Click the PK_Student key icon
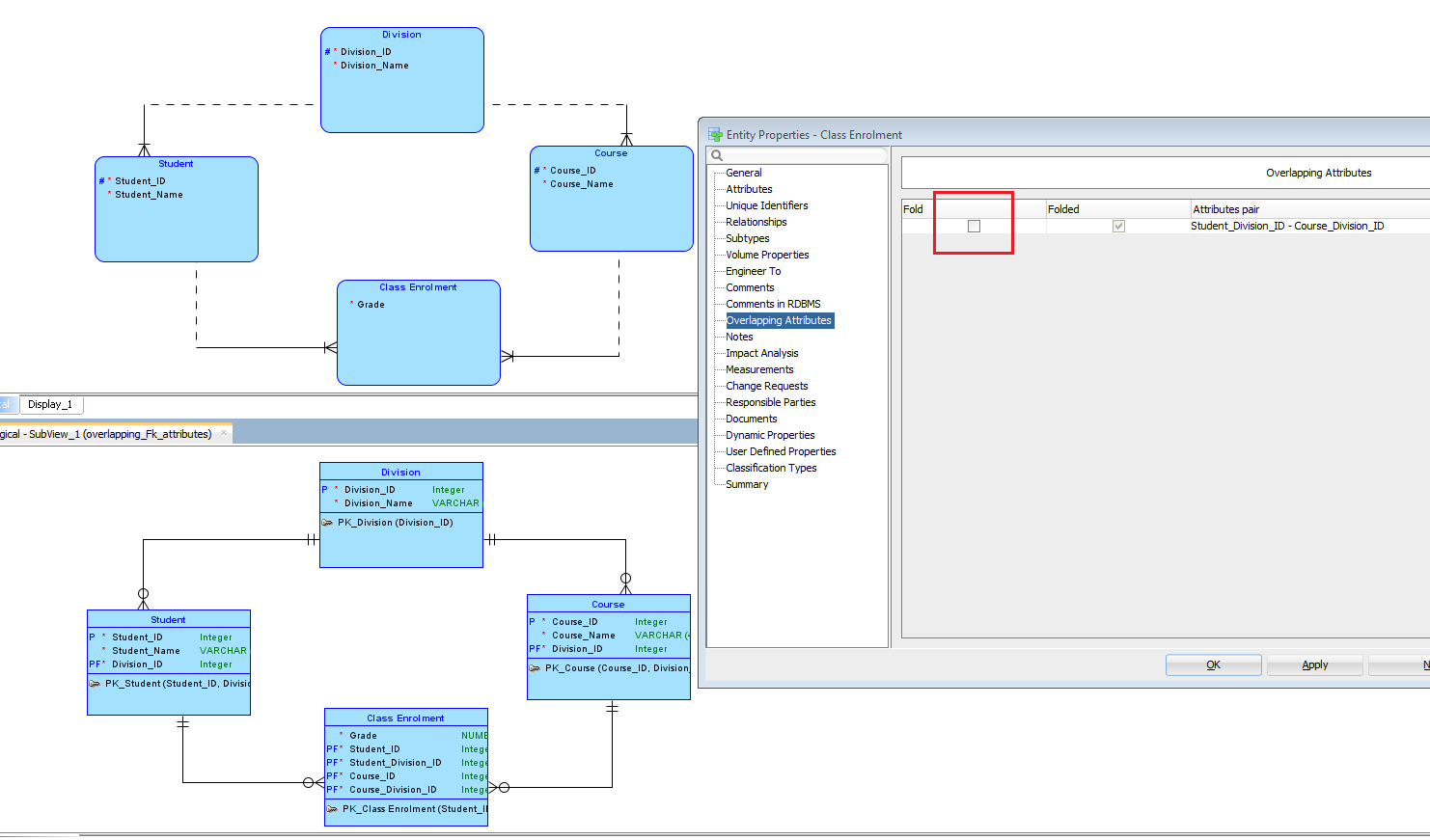Viewport: 1430px width, 840px height. coord(95,684)
